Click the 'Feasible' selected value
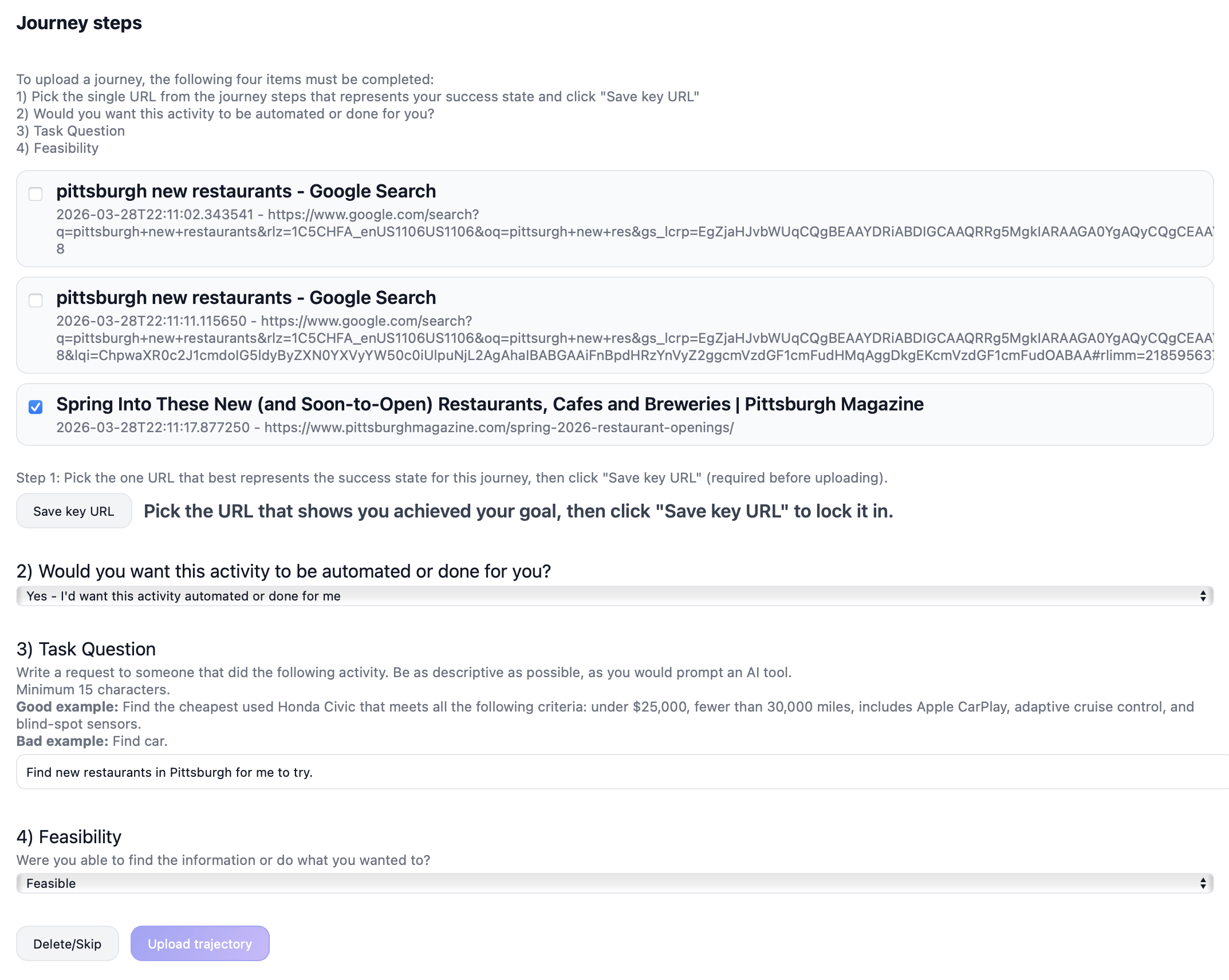 click(50, 883)
